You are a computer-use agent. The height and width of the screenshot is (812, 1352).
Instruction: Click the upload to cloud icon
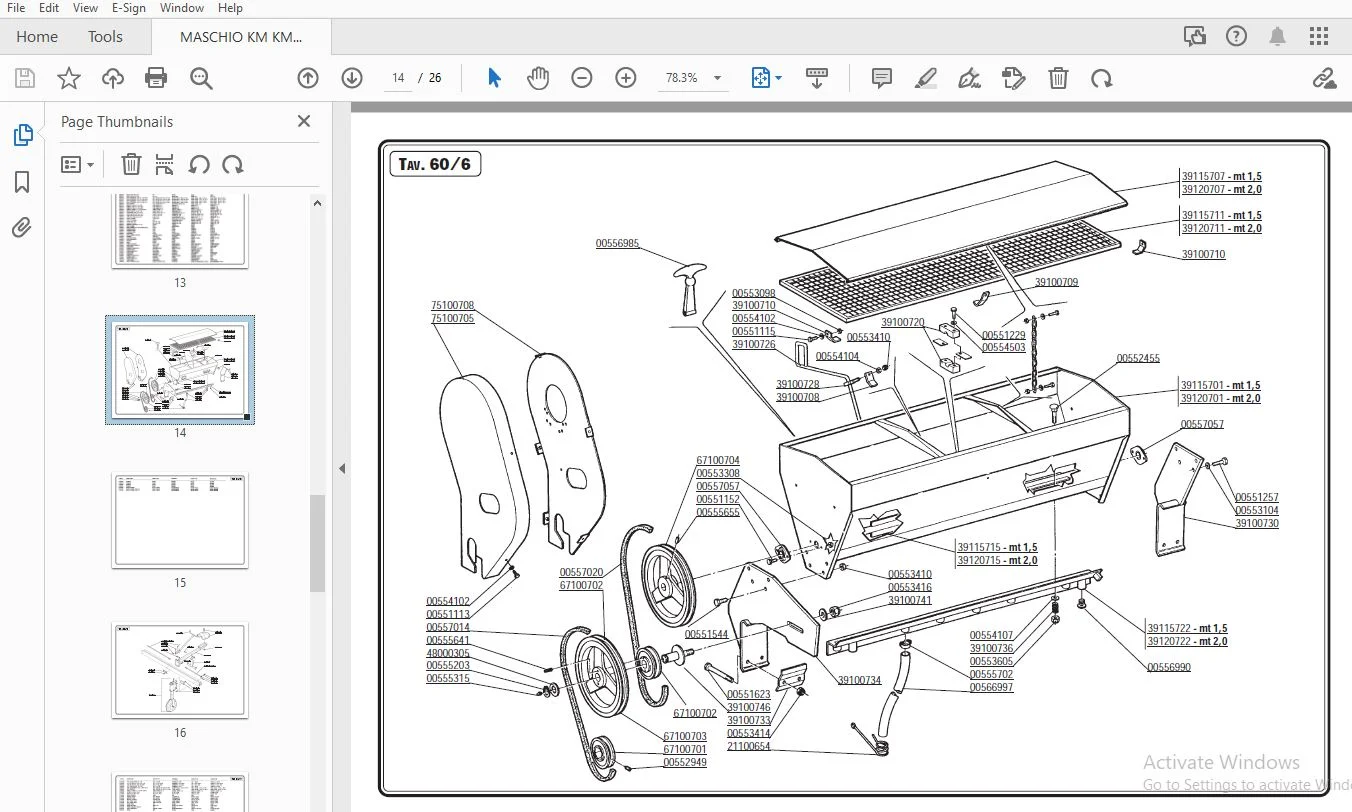pyautogui.click(x=113, y=78)
